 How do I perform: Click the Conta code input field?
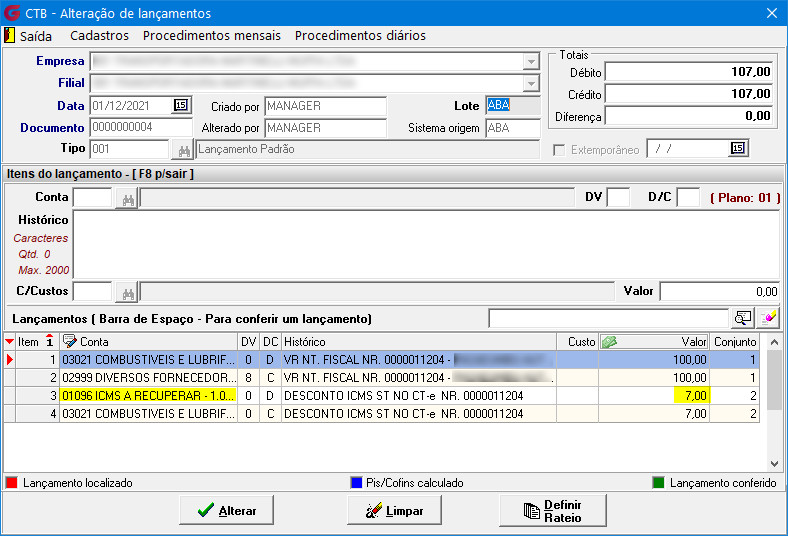(x=93, y=197)
